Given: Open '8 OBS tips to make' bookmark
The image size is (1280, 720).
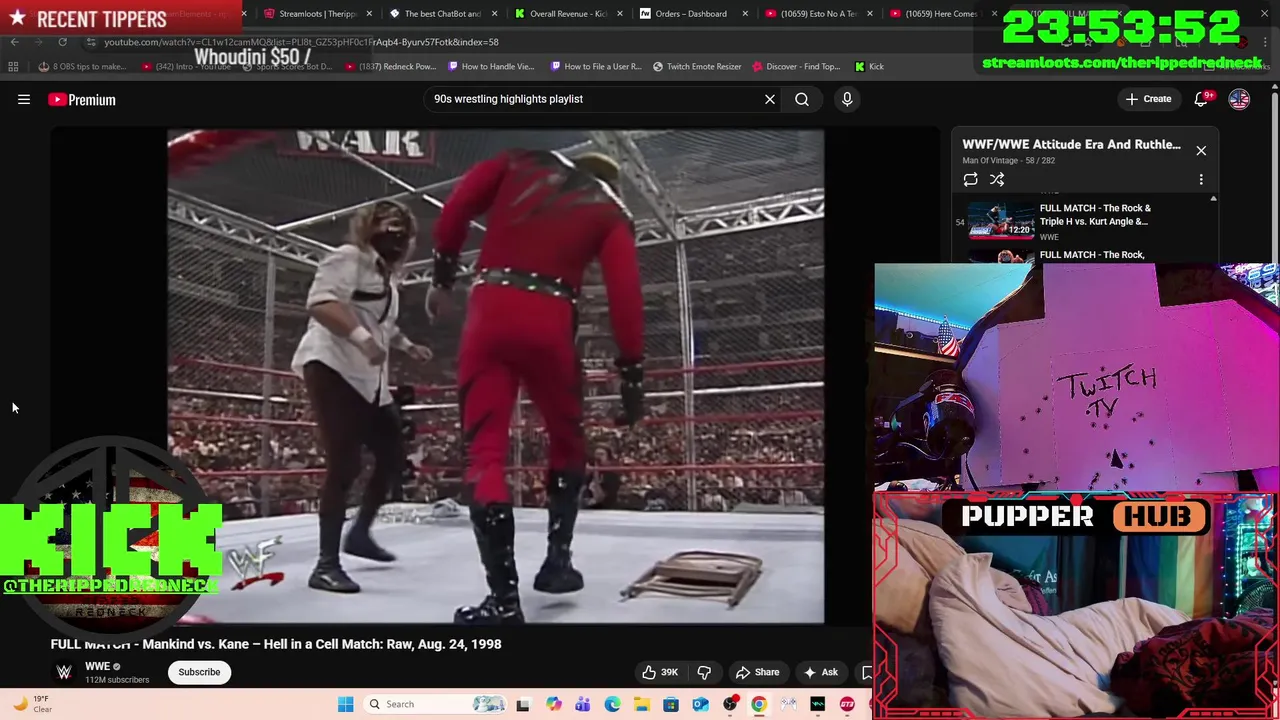Looking at the screenshot, I should (x=82, y=66).
